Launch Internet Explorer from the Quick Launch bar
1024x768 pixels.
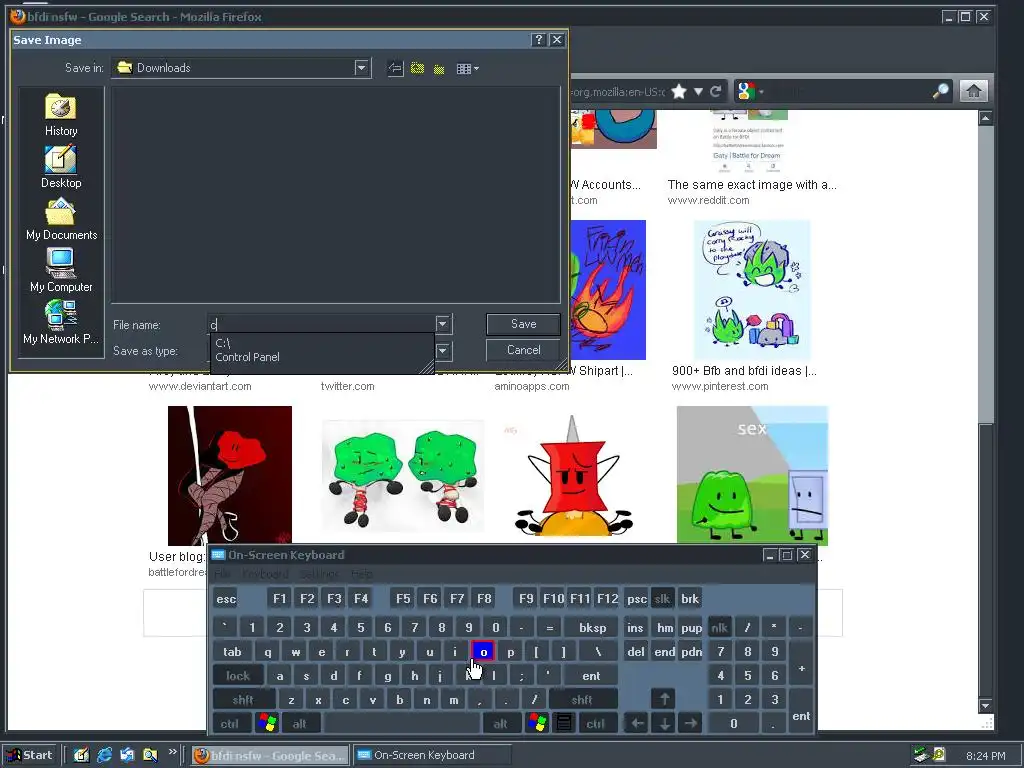click(x=104, y=756)
